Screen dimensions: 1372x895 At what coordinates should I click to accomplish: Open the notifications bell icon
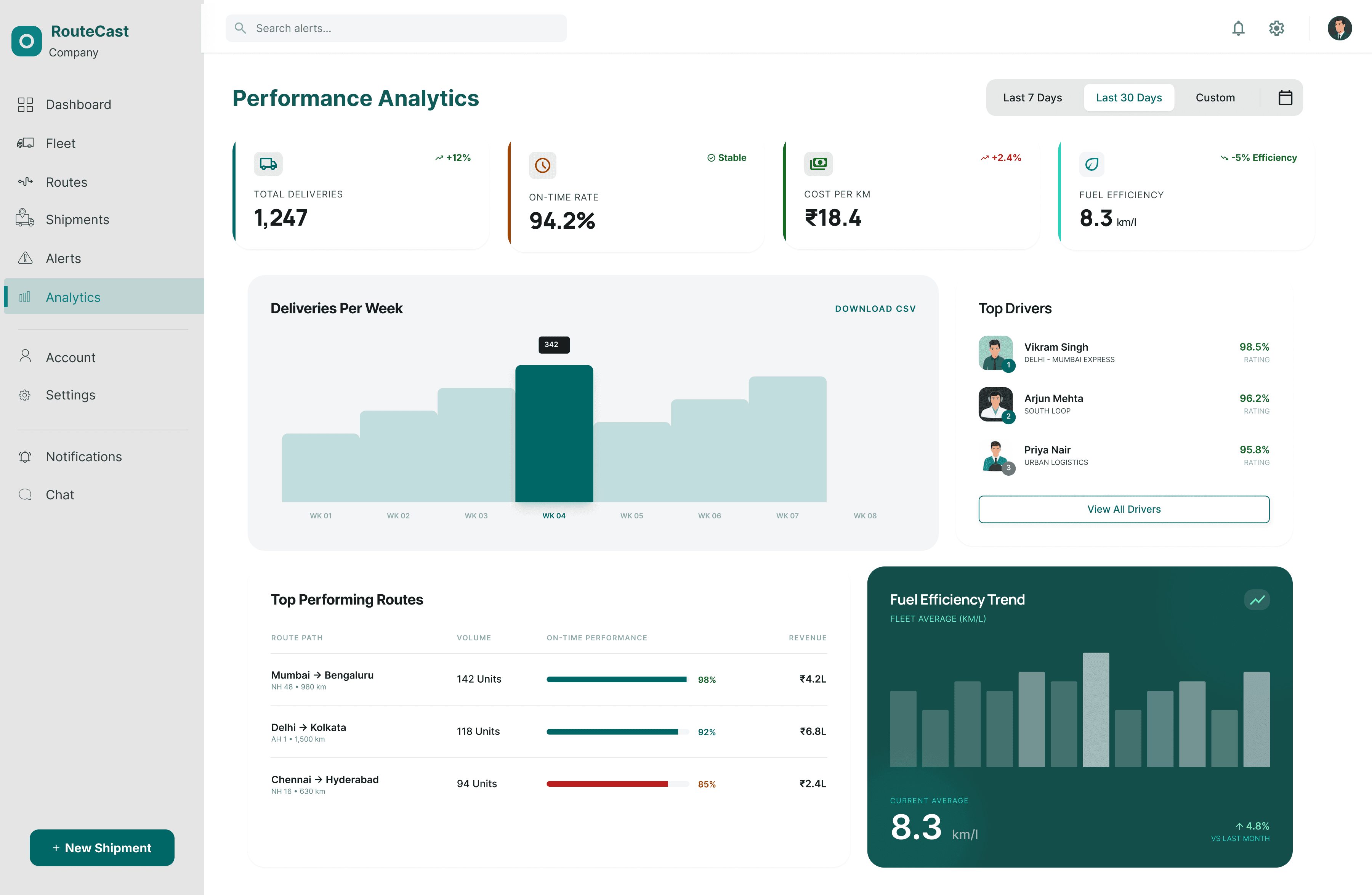point(1238,28)
